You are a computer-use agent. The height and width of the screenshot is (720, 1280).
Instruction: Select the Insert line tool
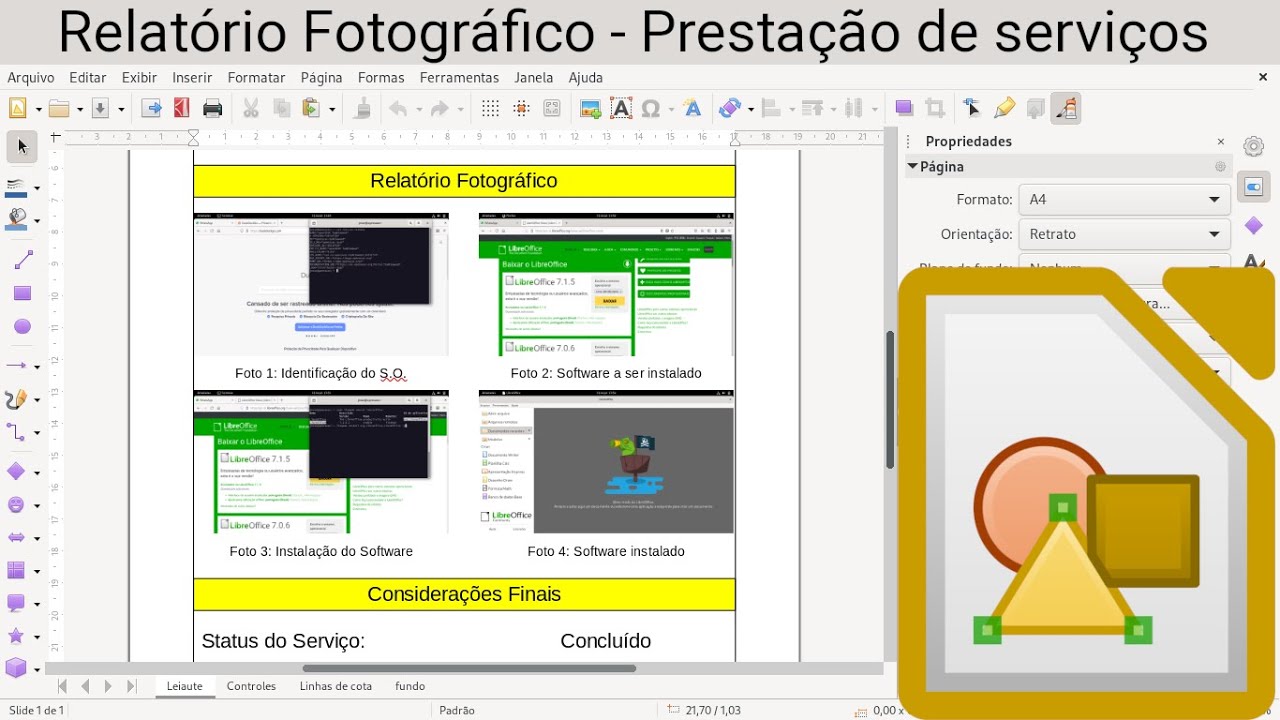click(22, 261)
